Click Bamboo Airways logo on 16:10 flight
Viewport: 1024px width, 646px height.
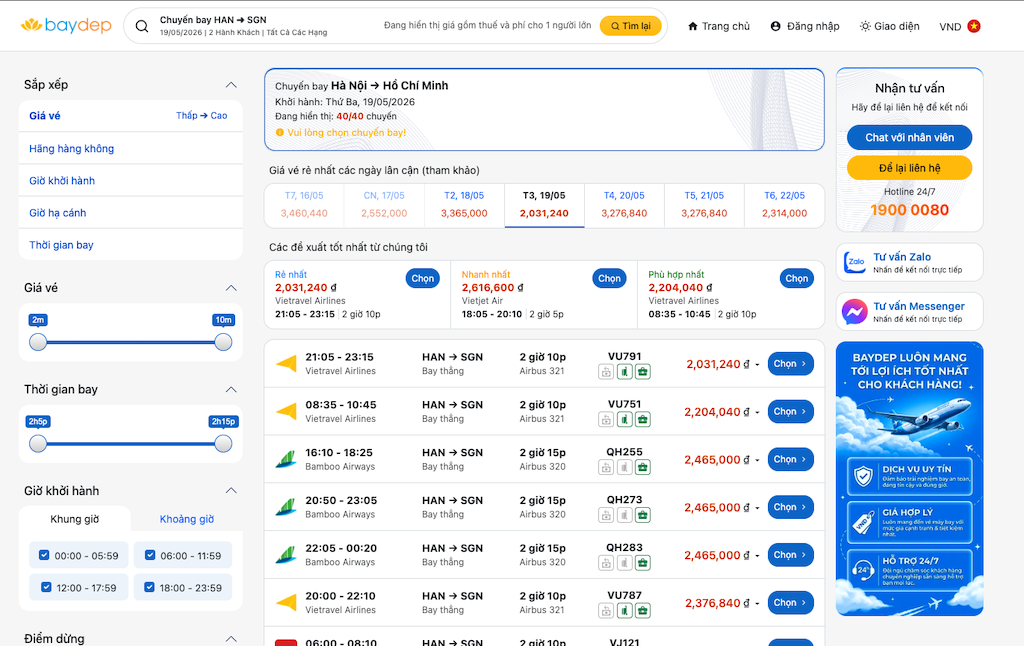[x=286, y=459]
